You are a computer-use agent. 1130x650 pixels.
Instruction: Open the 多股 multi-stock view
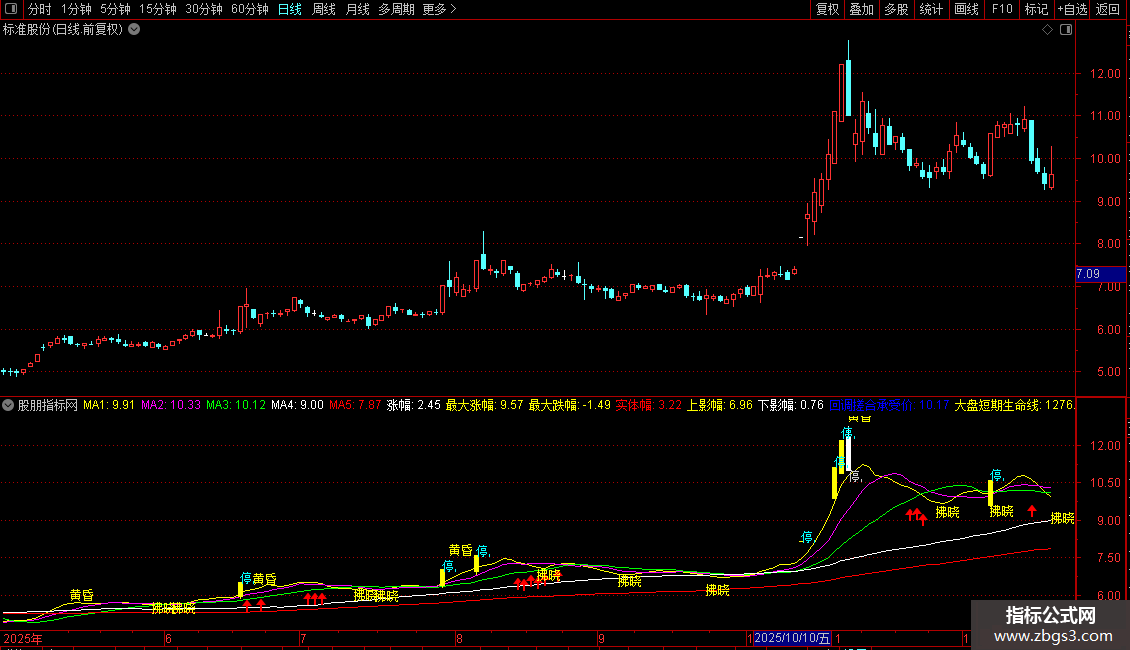pos(896,9)
